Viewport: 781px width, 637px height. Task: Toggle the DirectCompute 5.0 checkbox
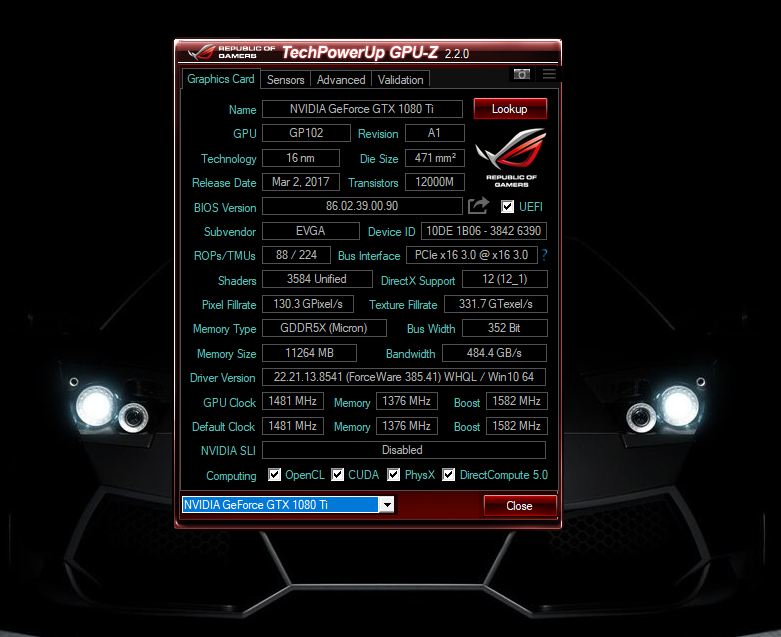448,475
